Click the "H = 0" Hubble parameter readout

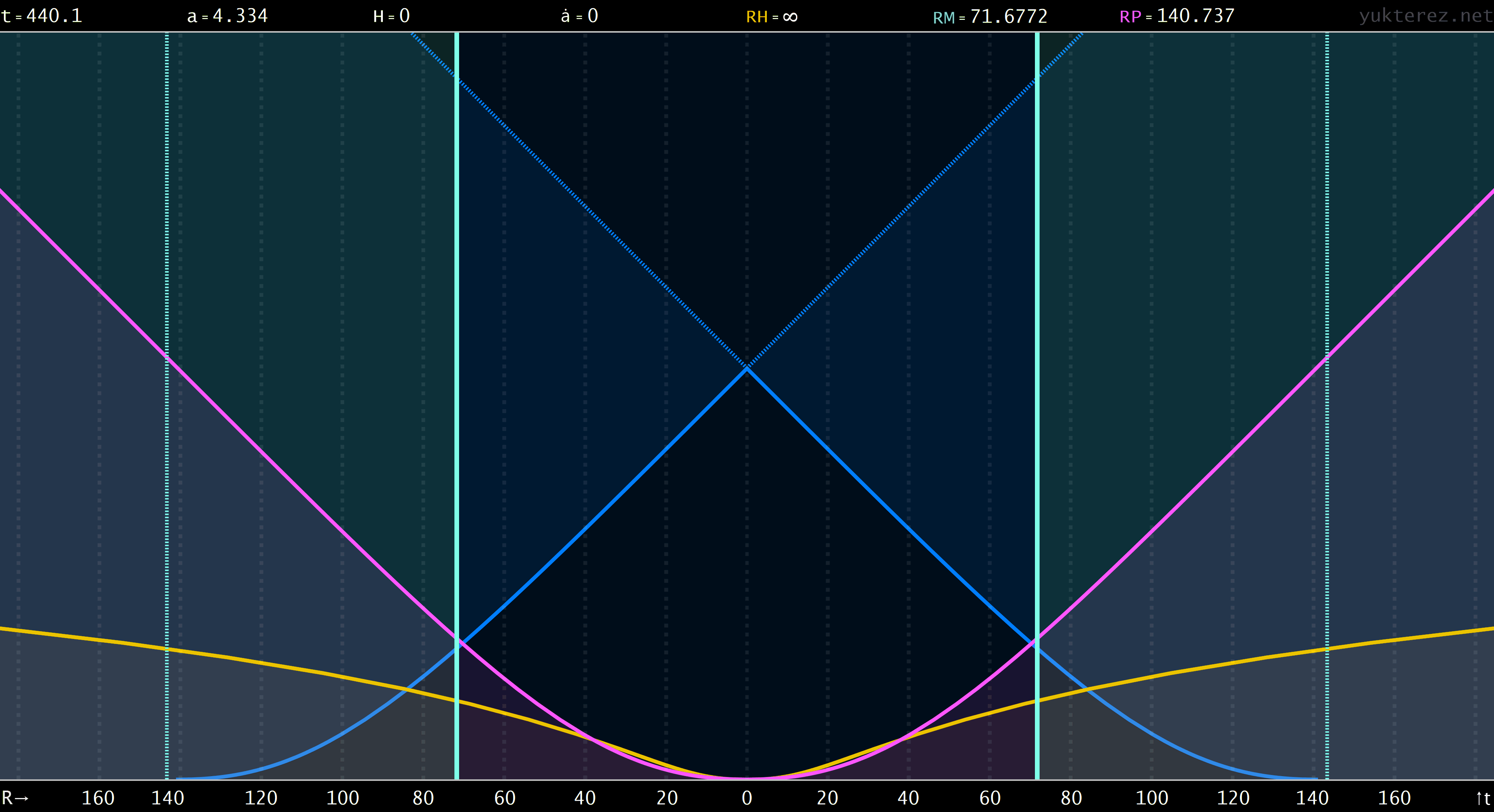(x=391, y=16)
